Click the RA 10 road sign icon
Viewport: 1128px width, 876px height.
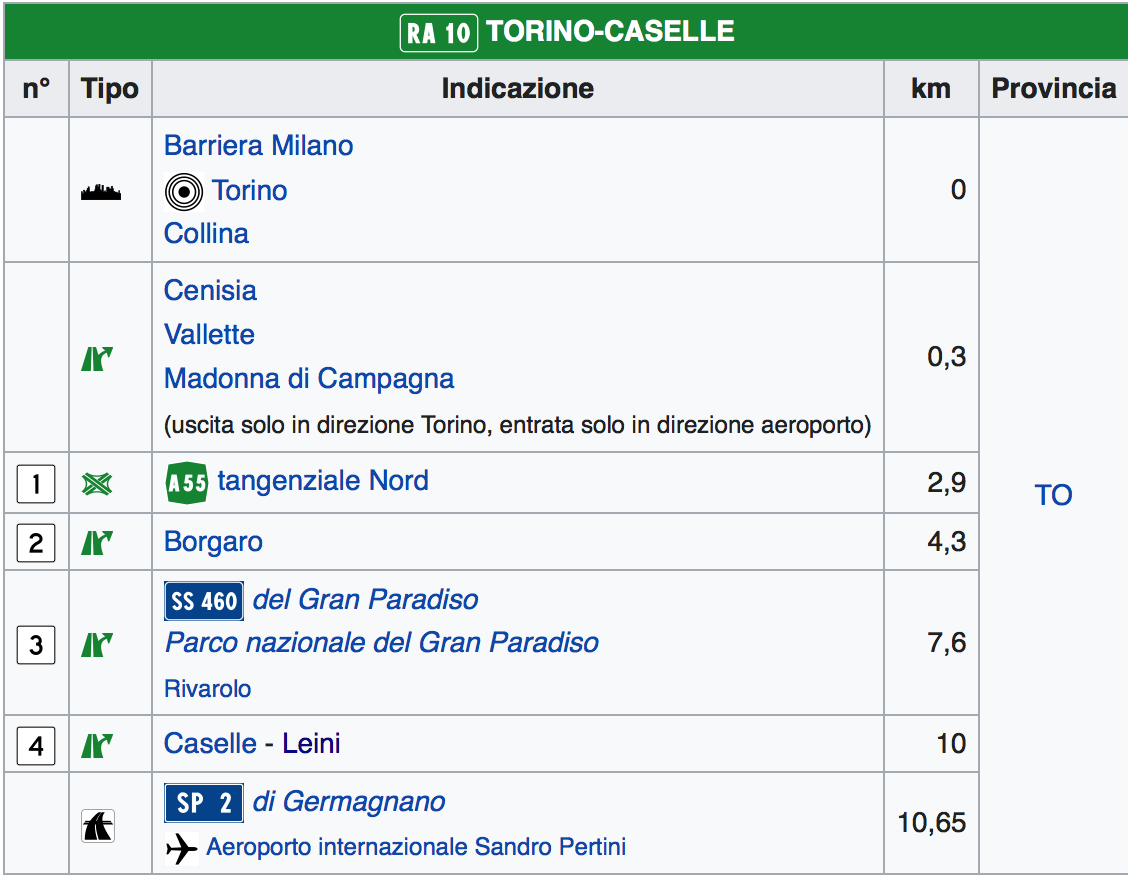point(439,32)
